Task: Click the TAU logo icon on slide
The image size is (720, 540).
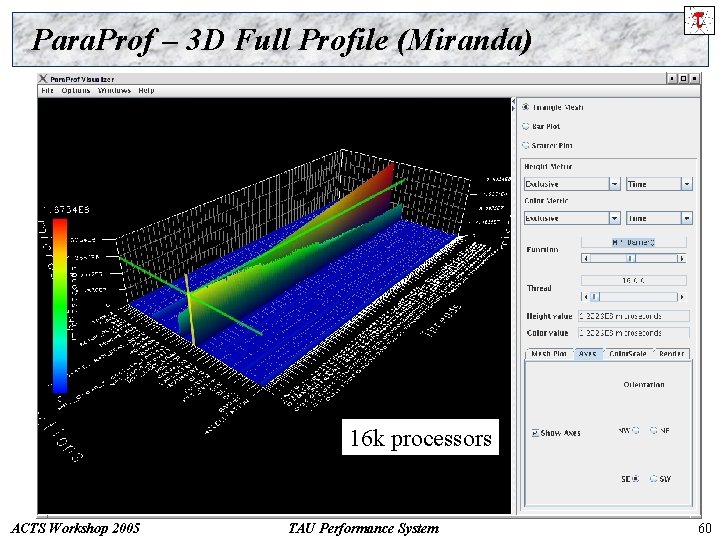Action: click(x=699, y=20)
